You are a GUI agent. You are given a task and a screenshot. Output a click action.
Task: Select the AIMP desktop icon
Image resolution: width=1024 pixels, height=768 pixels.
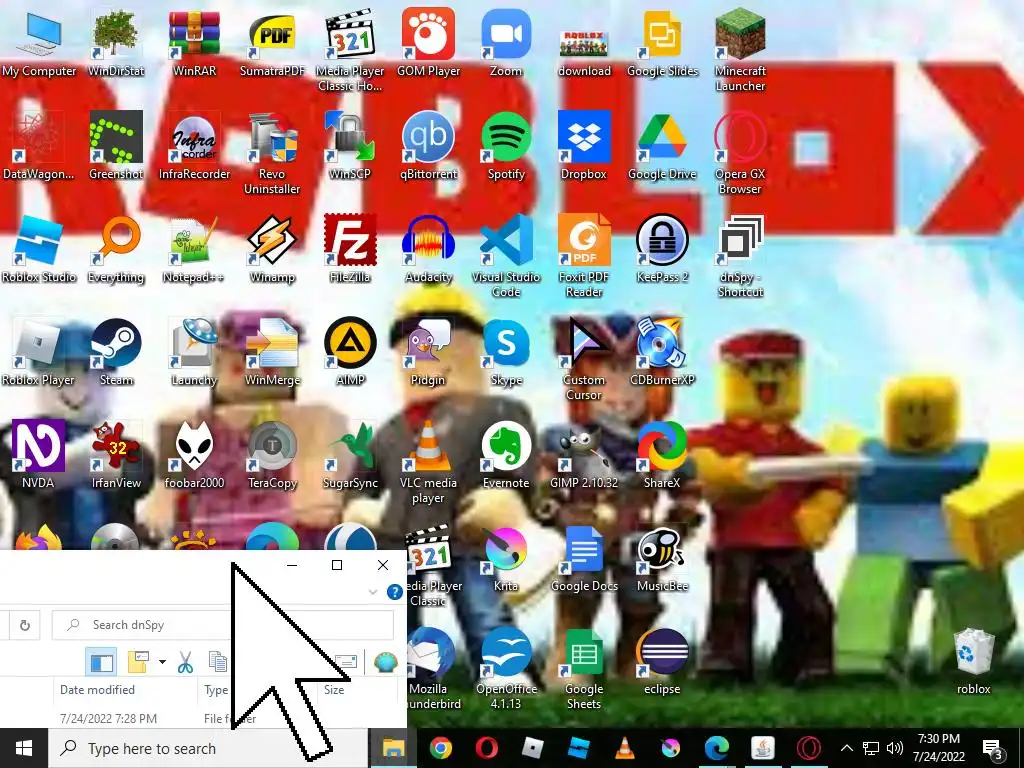350,353
